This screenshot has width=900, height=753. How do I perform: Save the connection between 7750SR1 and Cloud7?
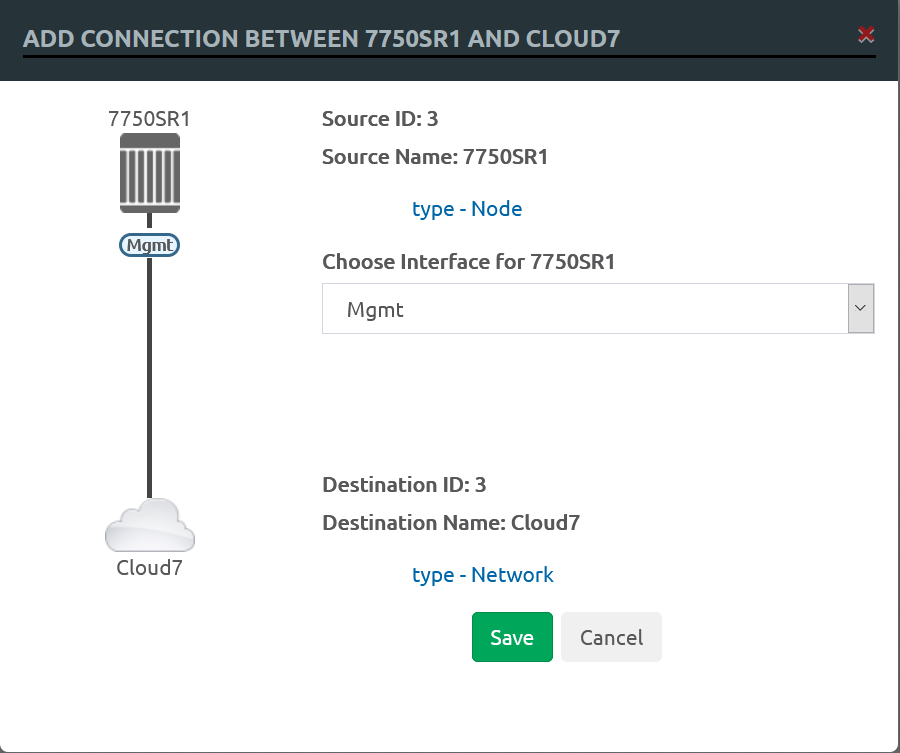512,637
